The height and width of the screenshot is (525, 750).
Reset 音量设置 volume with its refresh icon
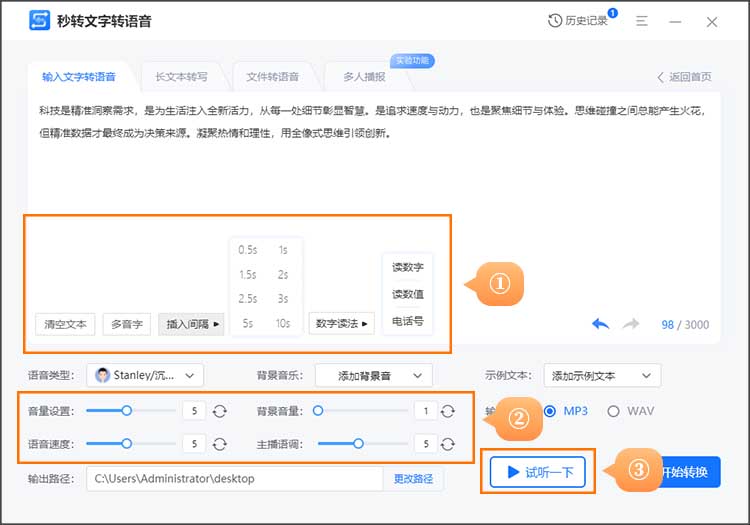(220, 411)
